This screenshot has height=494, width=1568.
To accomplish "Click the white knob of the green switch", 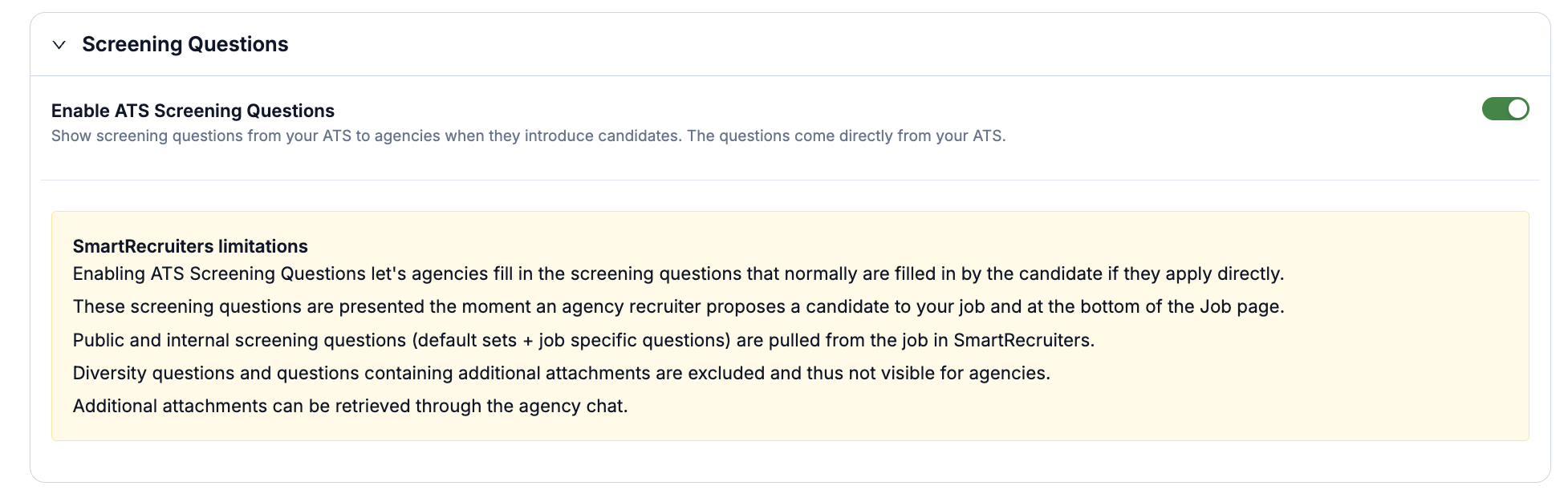I will pos(1517,108).
